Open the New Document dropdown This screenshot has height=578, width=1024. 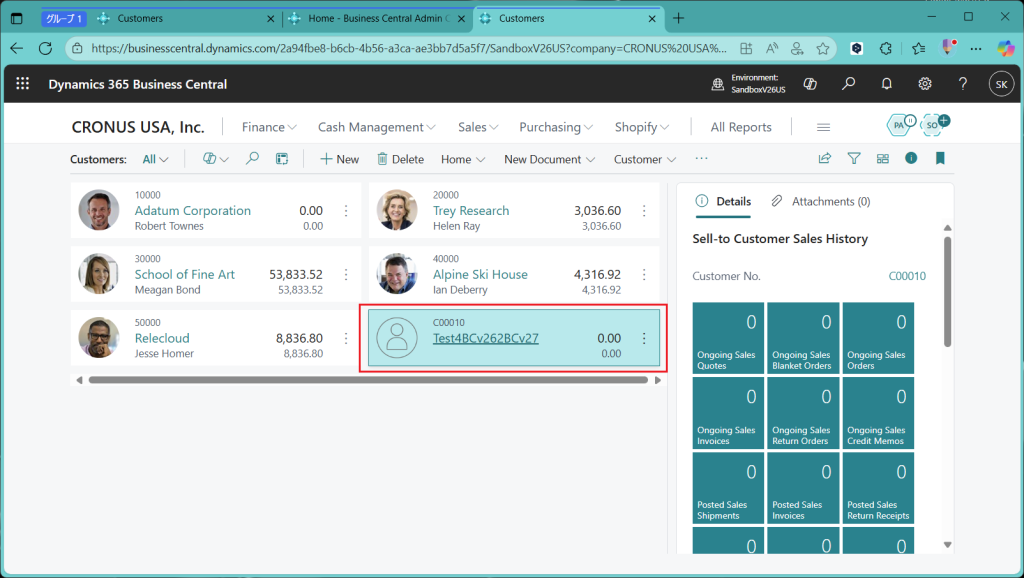tap(549, 159)
